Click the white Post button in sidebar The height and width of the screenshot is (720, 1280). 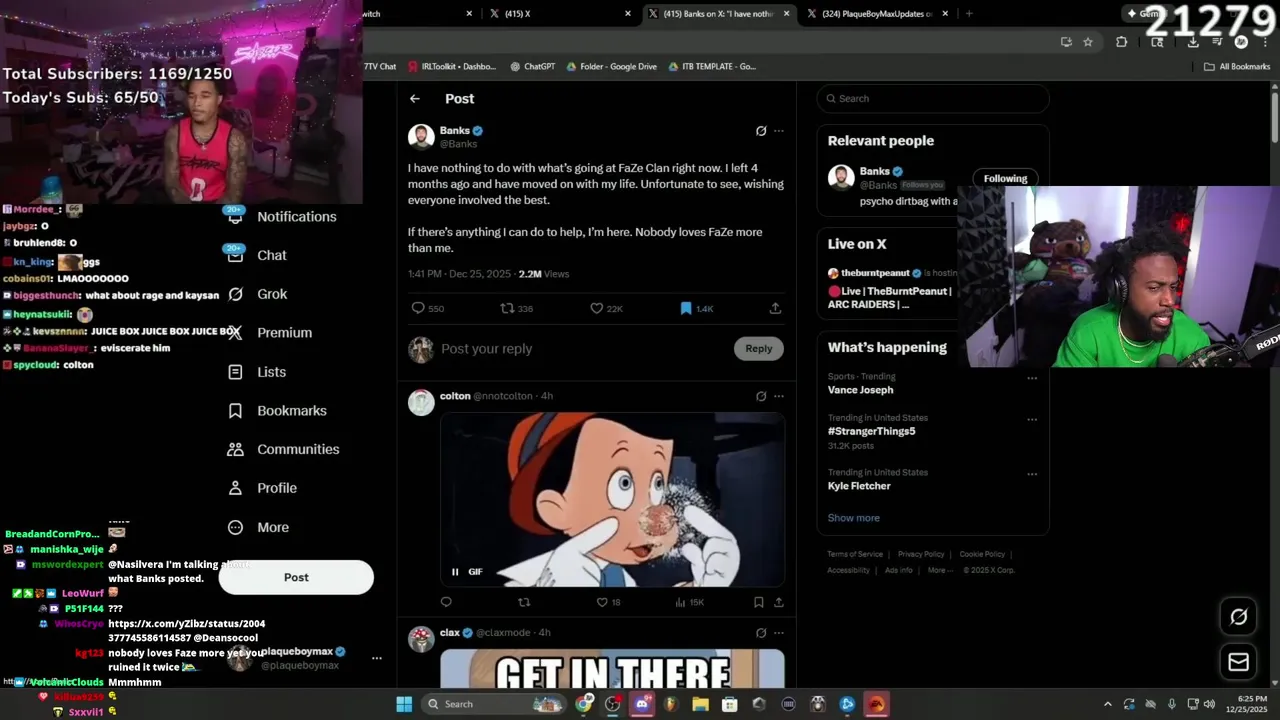click(296, 577)
